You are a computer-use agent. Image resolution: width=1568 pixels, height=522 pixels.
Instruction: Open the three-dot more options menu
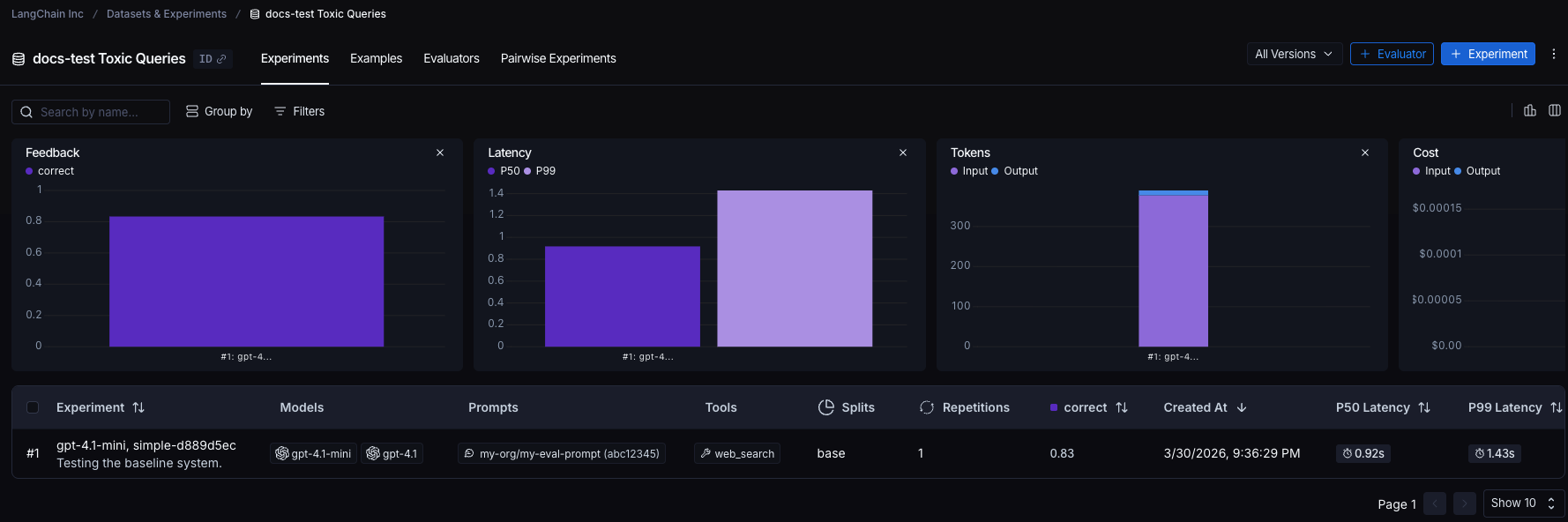coord(1554,54)
